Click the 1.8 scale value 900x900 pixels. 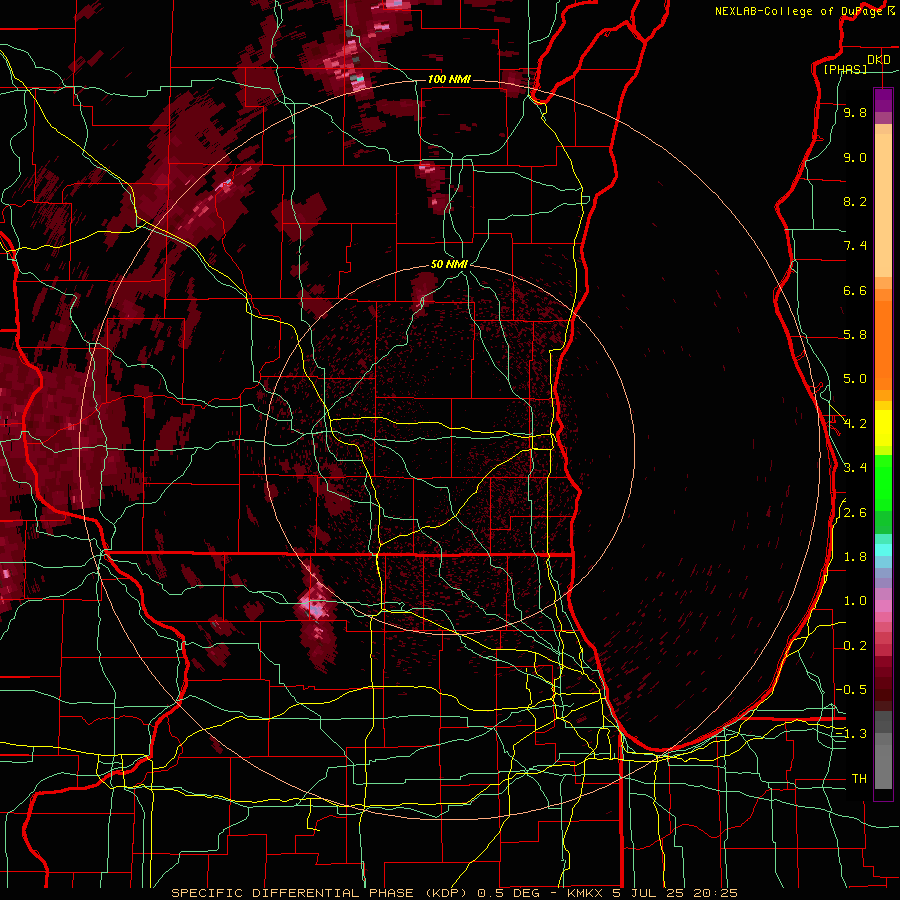(855, 557)
